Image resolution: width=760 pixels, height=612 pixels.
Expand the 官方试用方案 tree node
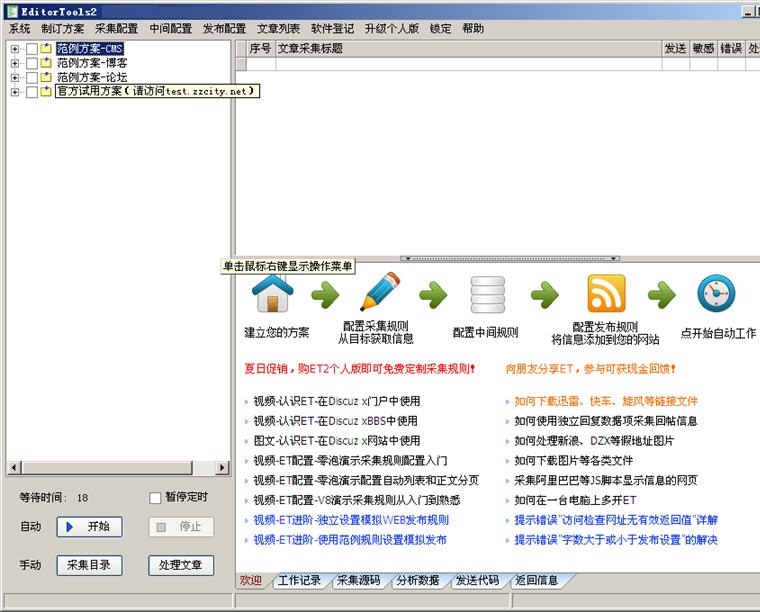(x=15, y=92)
